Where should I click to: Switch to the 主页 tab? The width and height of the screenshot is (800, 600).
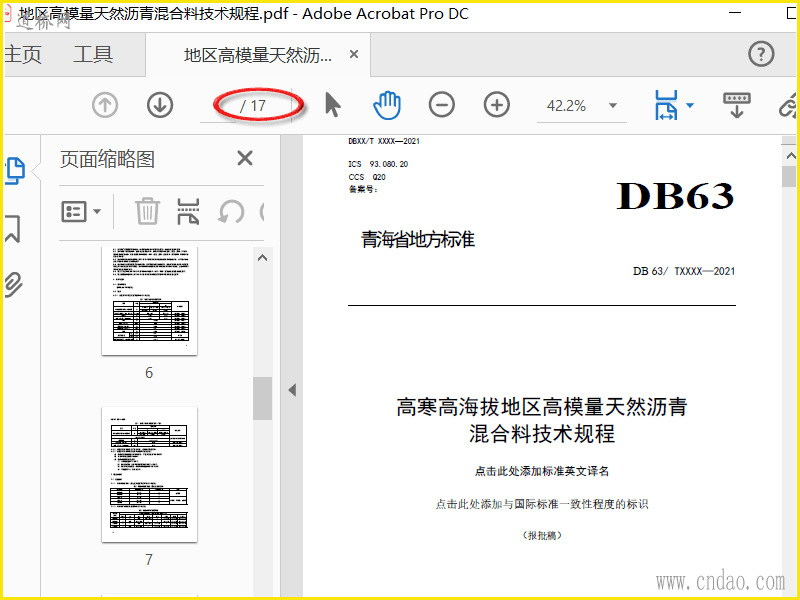point(22,54)
